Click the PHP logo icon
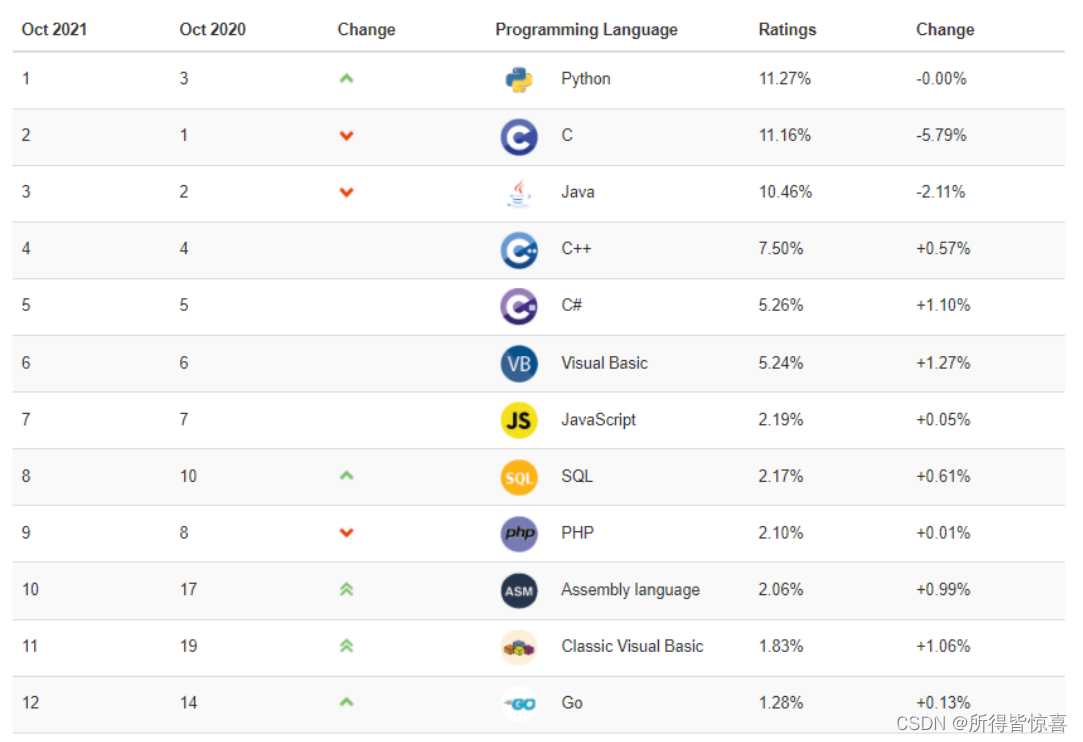This screenshot has height=742, width=1083. pos(519,533)
